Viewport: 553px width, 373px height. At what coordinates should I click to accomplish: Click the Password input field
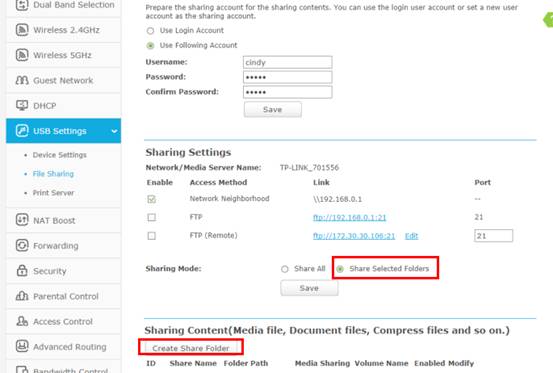(x=287, y=77)
